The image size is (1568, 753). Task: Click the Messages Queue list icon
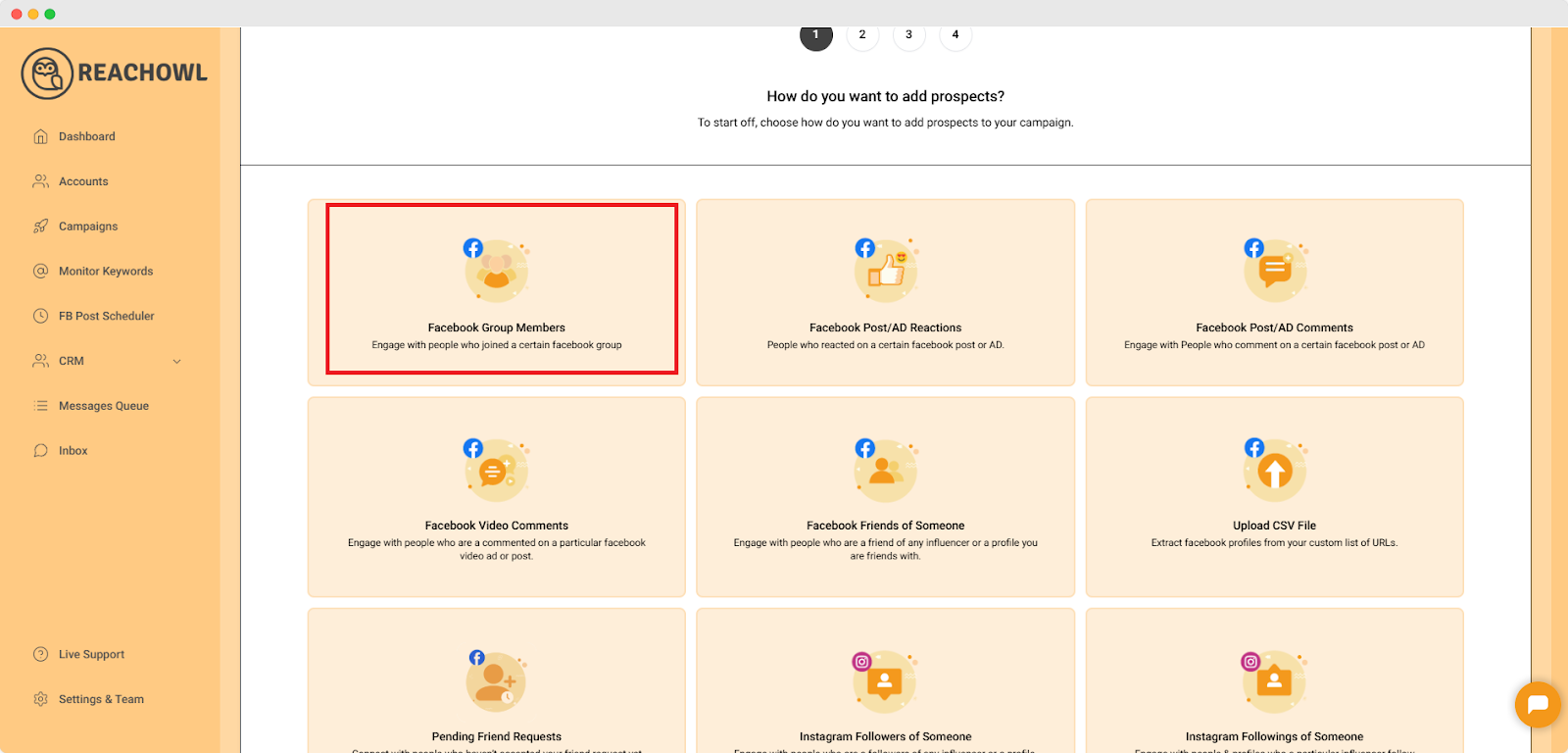40,406
